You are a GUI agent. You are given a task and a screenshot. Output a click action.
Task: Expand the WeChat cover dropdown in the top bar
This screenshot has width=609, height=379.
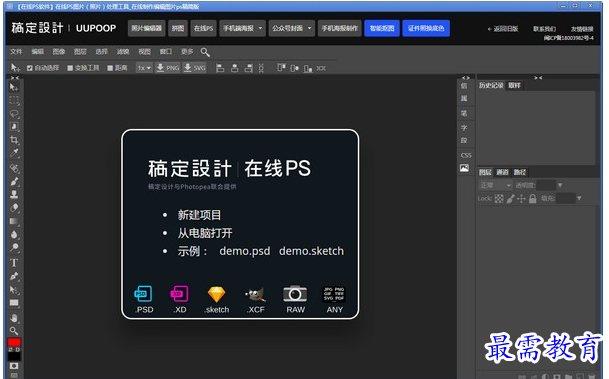tap(310, 28)
